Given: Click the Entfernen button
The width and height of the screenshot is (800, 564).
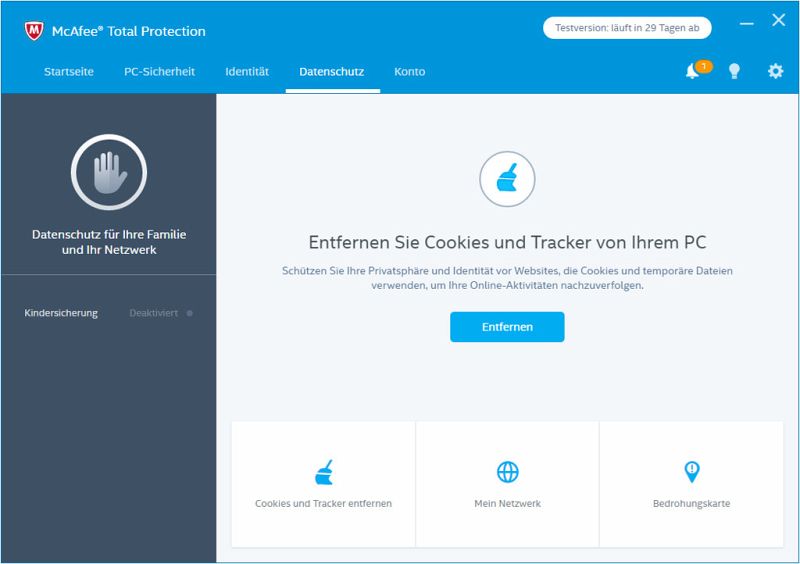Looking at the screenshot, I should point(507,327).
